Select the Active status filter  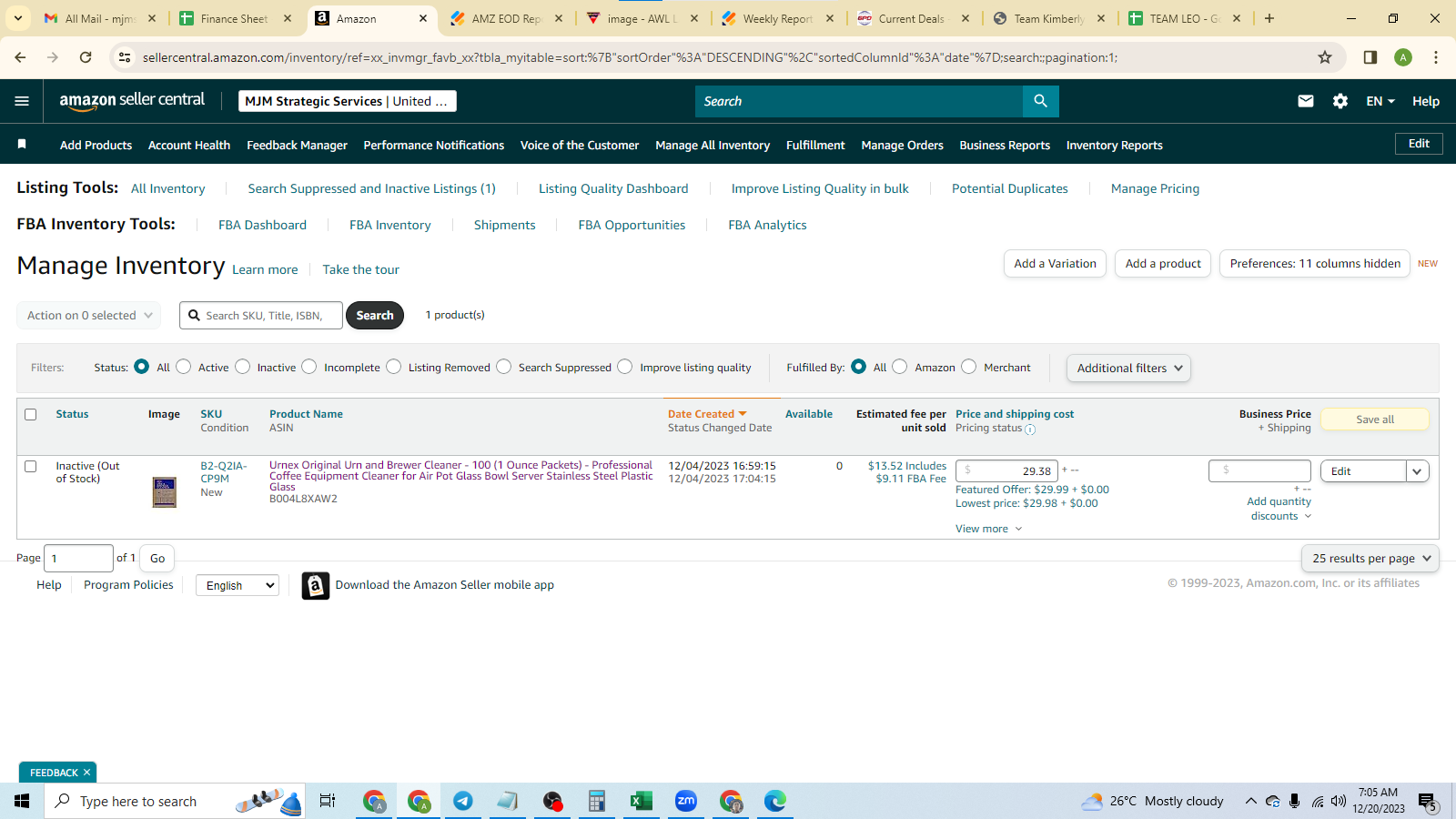[x=184, y=367]
